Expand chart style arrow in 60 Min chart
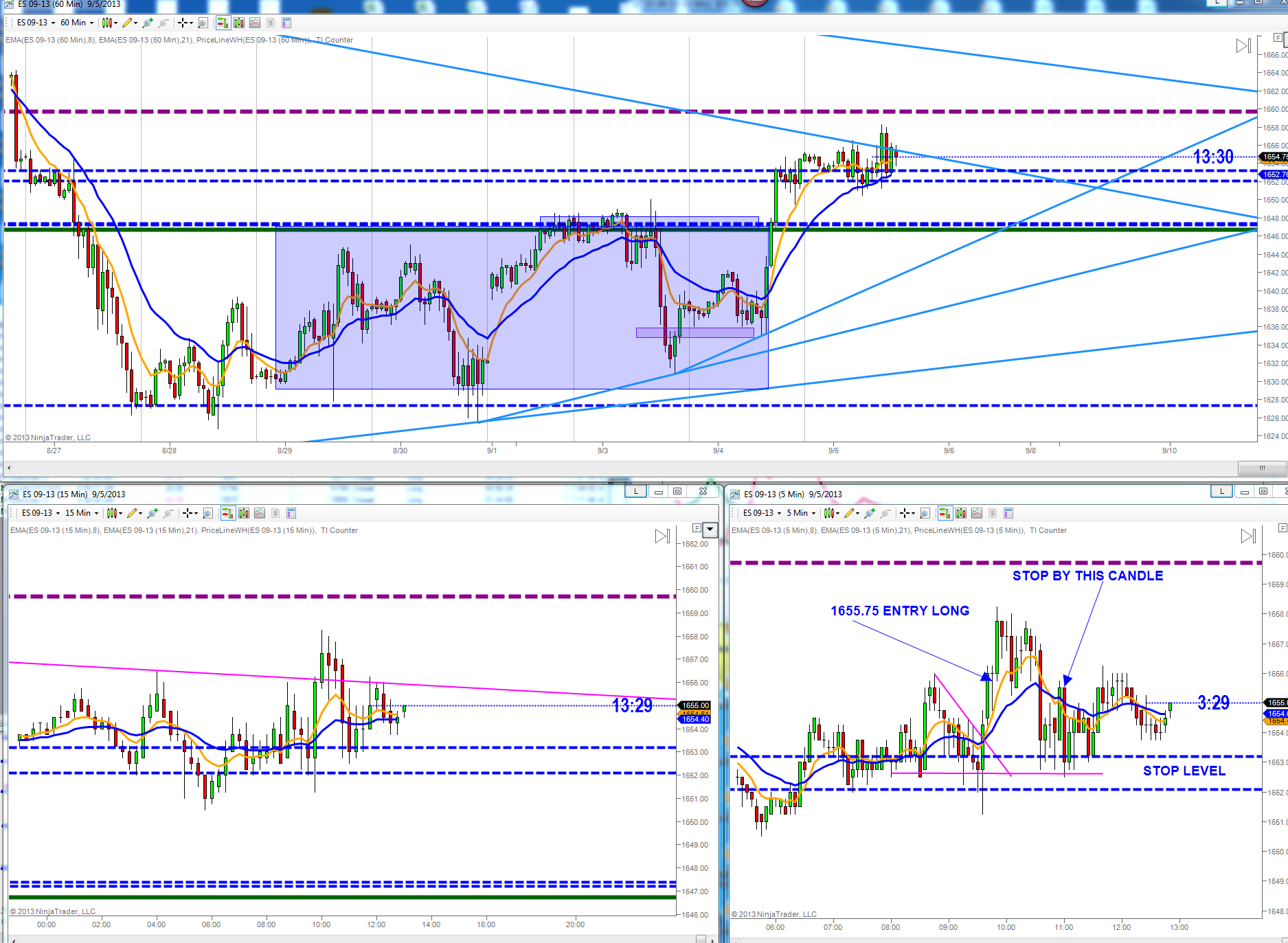The width and height of the screenshot is (1288, 943). pos(115,23)
